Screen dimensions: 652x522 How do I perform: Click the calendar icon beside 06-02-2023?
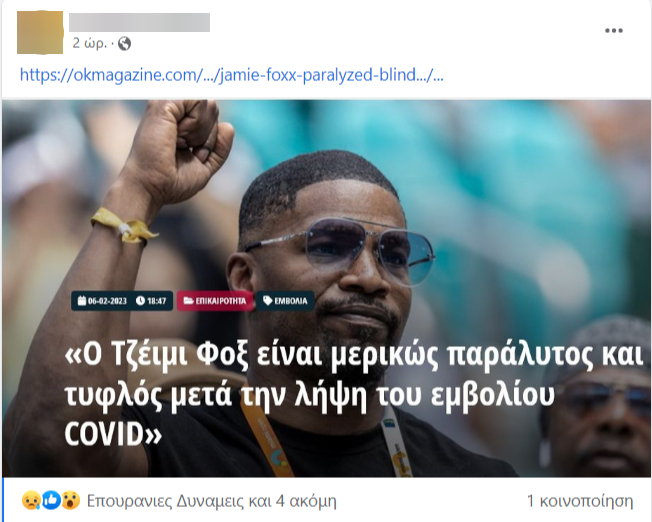82,301
